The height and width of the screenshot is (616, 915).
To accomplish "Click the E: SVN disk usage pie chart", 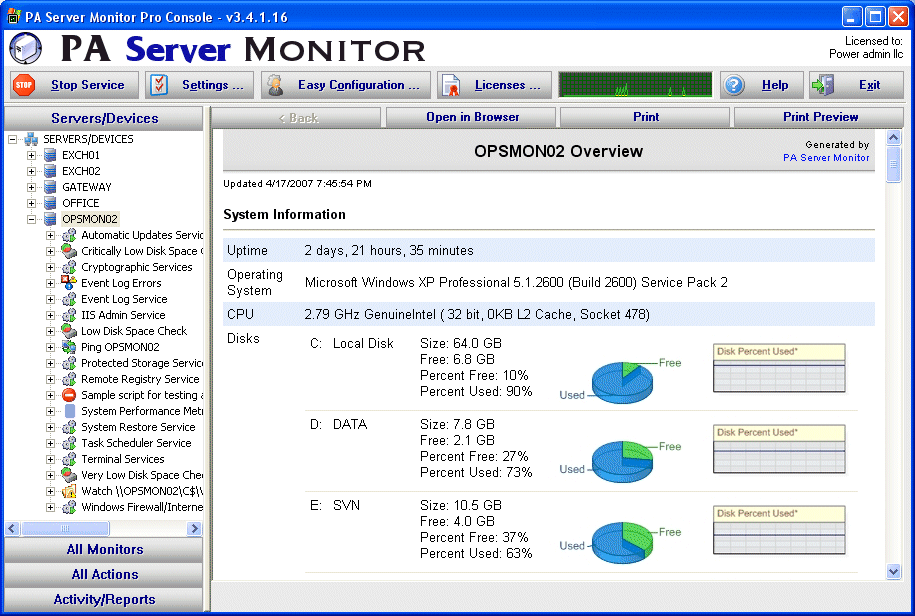I will coord(621,542).
